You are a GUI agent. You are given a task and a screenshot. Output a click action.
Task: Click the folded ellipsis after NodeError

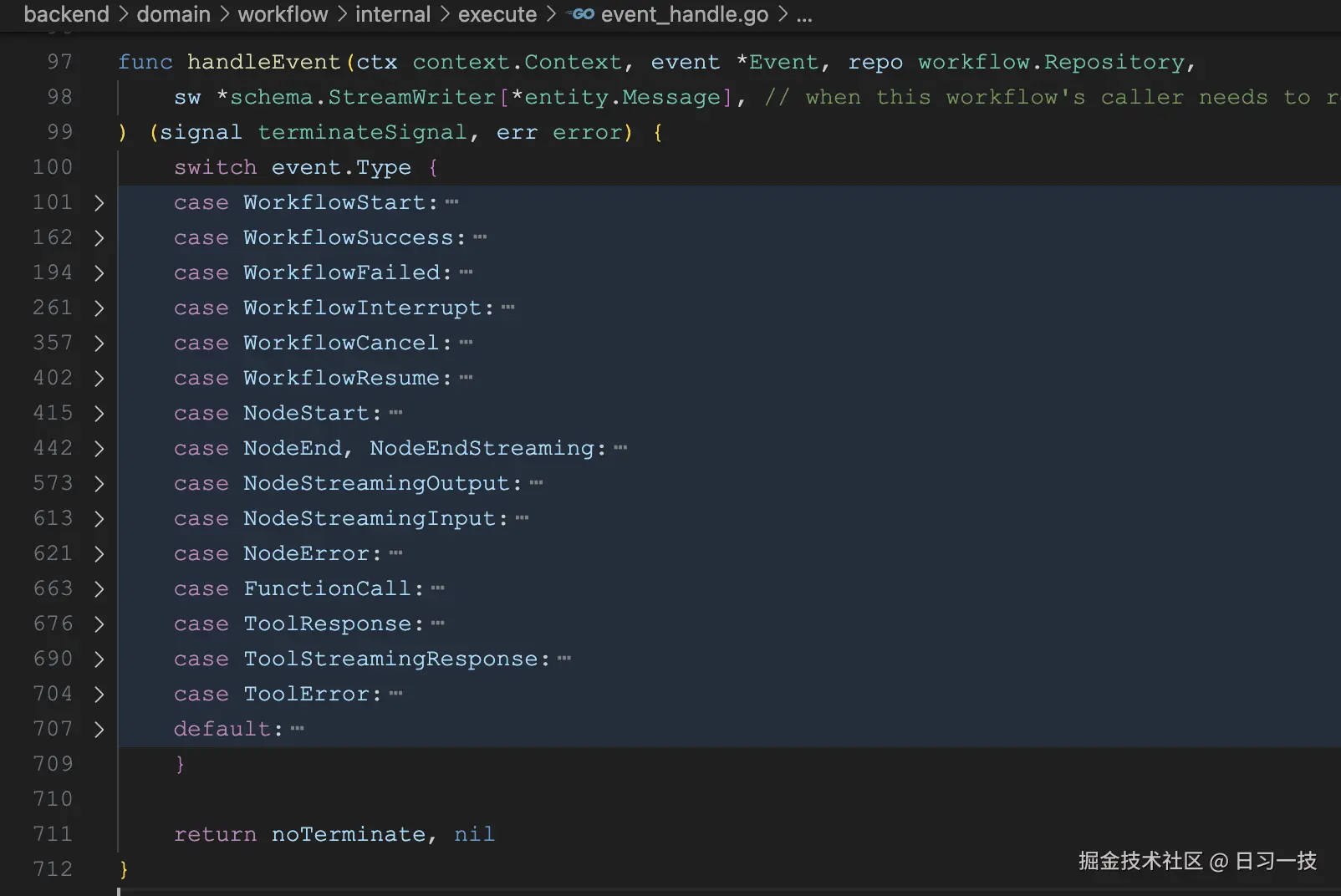click(x=396, y=553)
